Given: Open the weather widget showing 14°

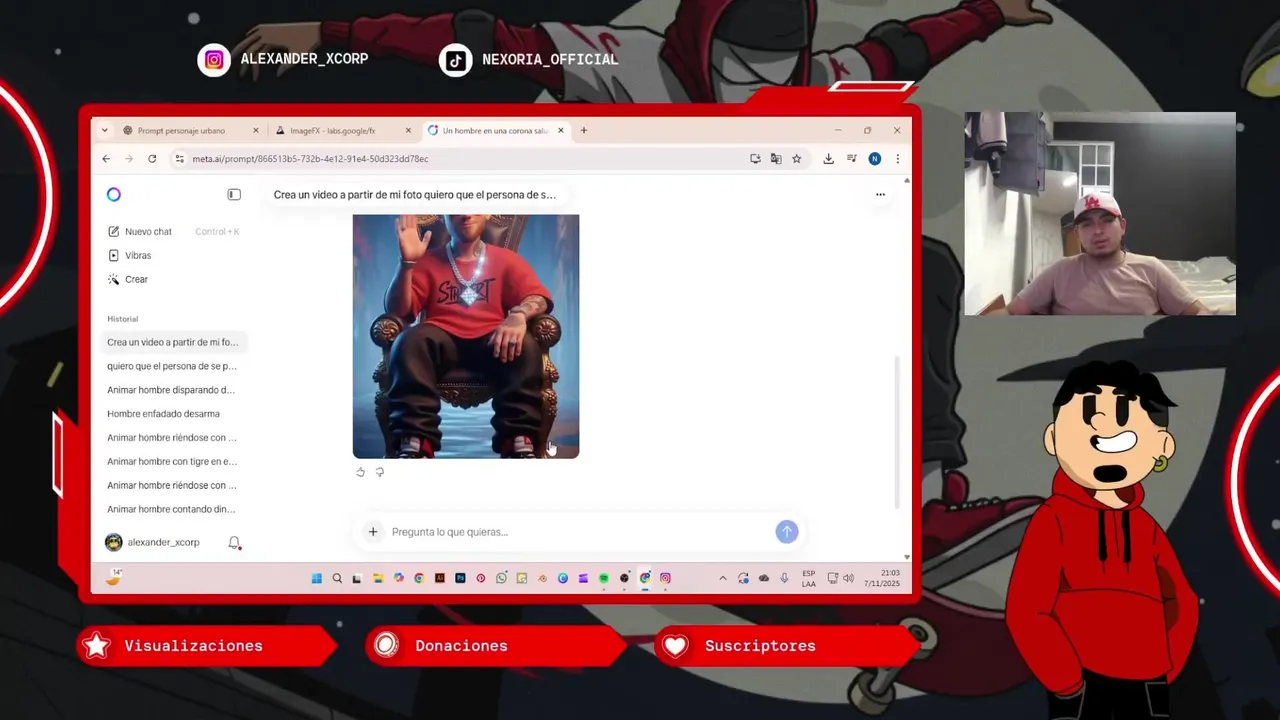Looking at the screenshot, I should (113, 577).
